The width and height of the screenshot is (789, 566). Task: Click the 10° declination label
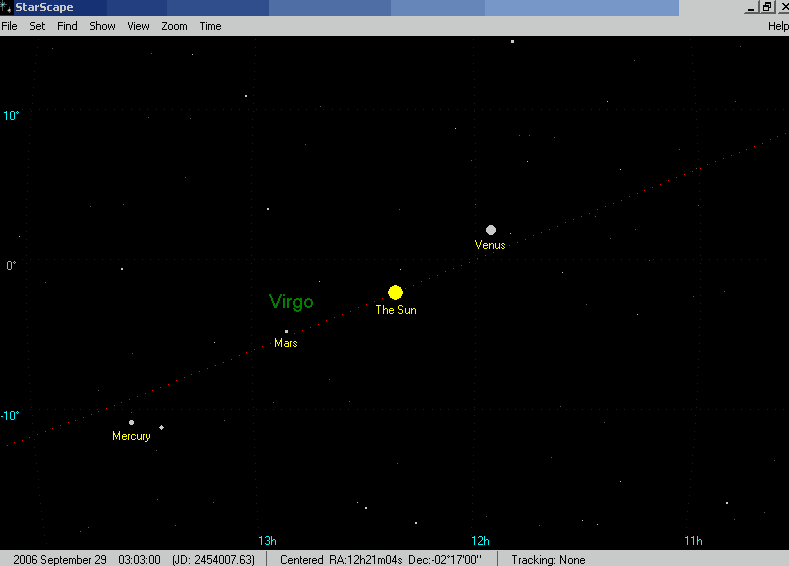click(x=11, y=116)
